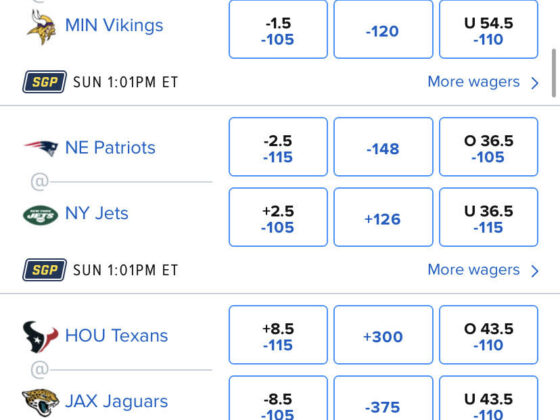Tap the SGP badge under Patriots-Jets game
The width and height of the screenshot is (560, 420).
click(x=45, y=270)
